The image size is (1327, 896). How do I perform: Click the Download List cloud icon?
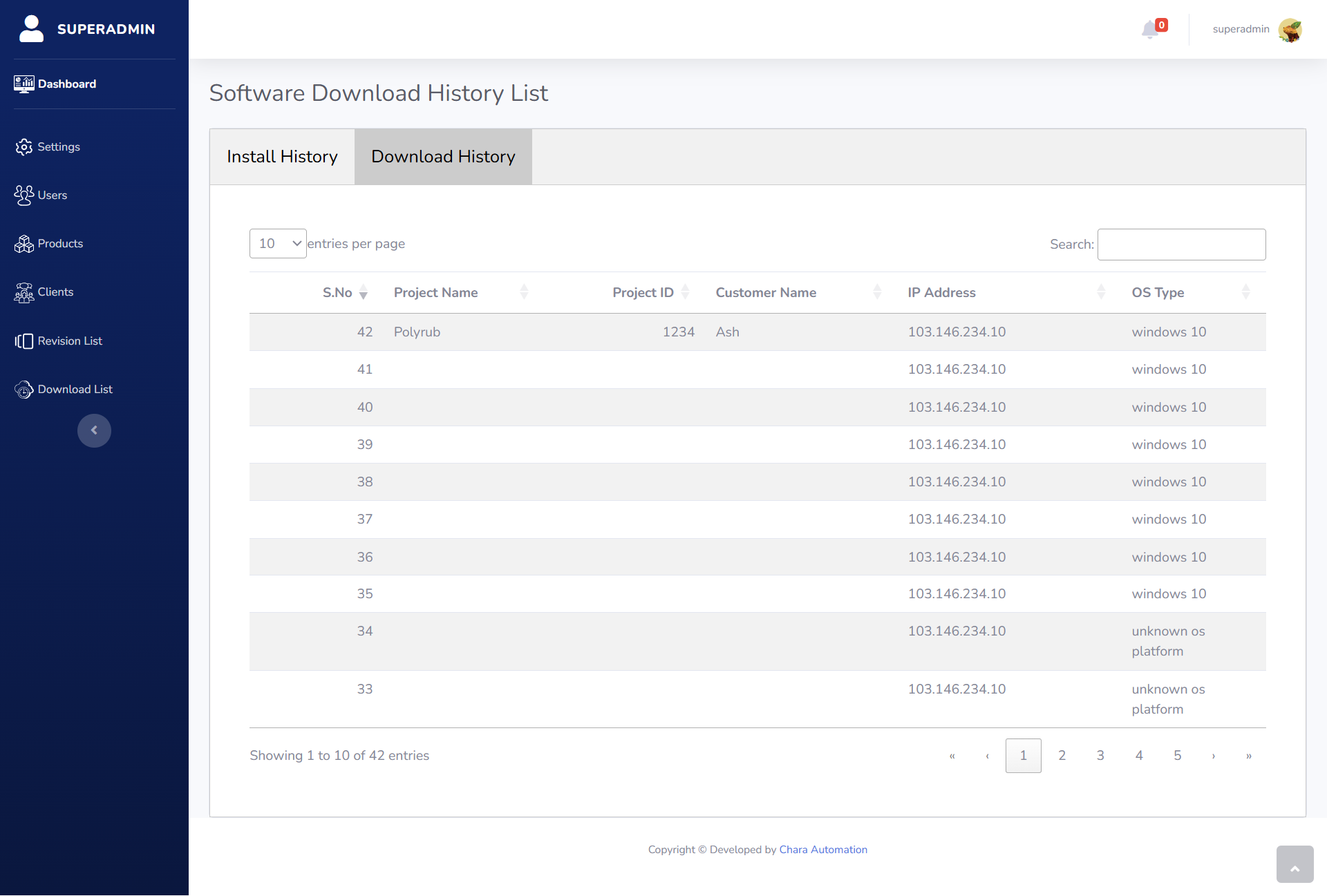click(x=23, y=390)
